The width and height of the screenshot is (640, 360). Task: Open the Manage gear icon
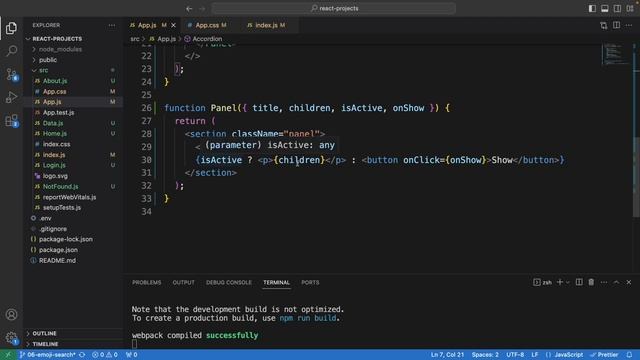coord(11,338)
